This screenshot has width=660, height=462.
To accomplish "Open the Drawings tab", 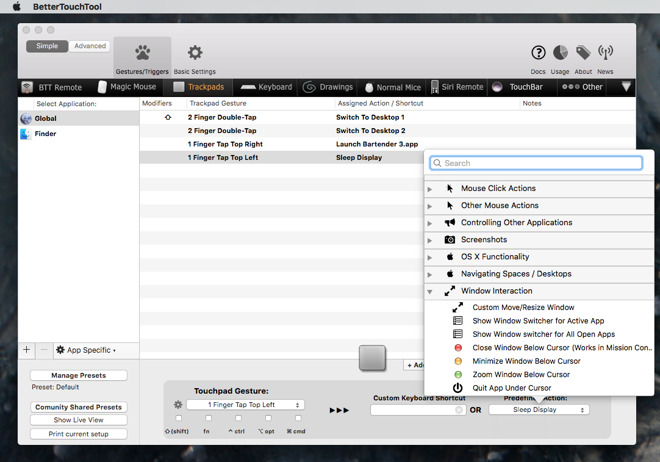I will click(x=328, y=87).
